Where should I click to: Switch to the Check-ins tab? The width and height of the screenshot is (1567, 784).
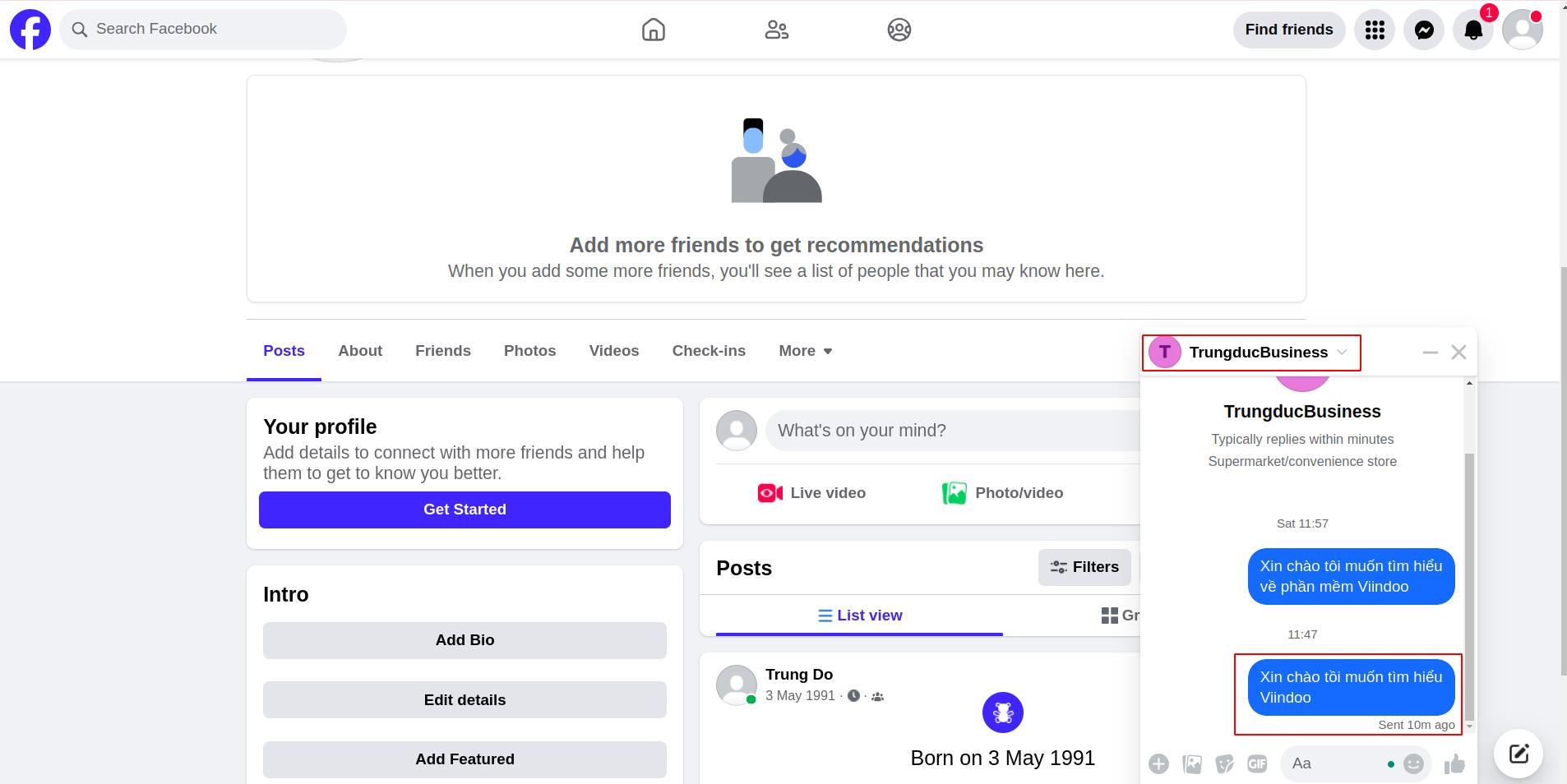[x=709, y=351]
